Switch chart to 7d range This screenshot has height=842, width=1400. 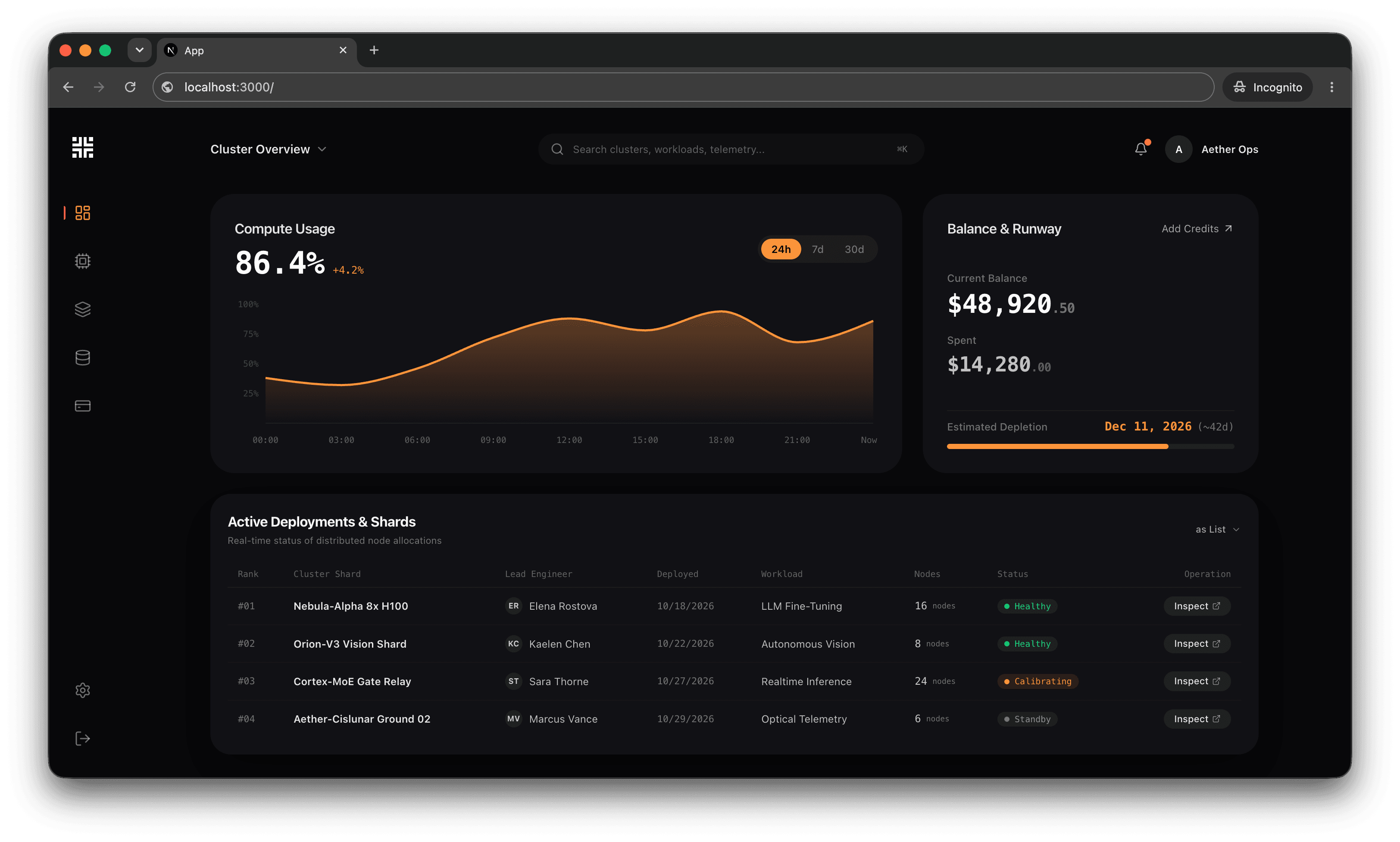[817, 249]
